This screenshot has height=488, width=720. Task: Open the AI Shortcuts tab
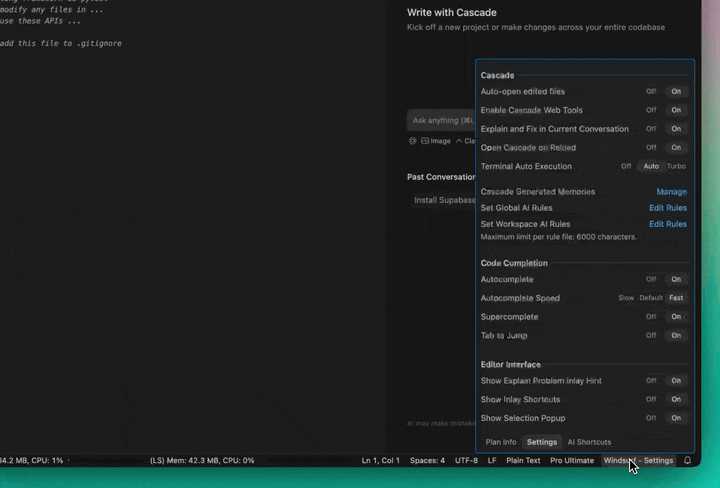pos(589,442)
